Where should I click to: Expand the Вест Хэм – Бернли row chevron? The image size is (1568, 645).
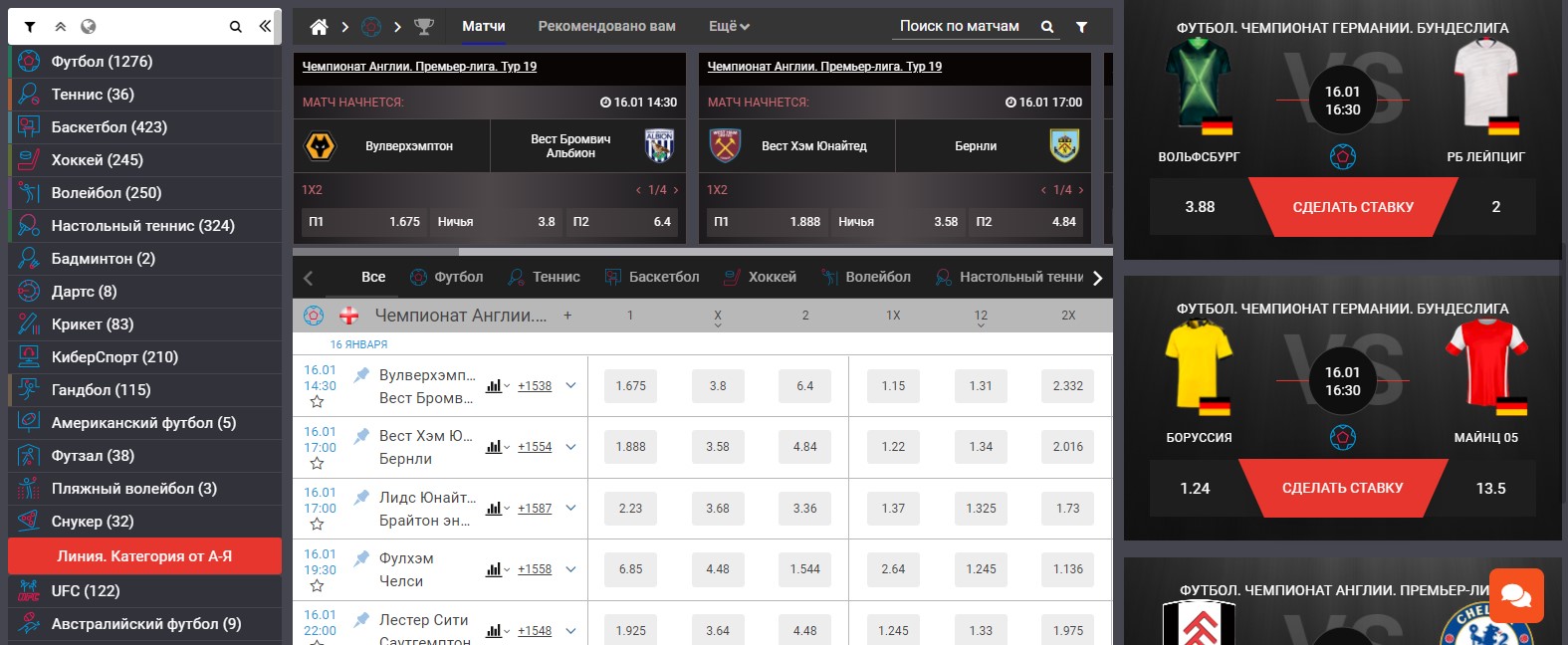(570, 446)
